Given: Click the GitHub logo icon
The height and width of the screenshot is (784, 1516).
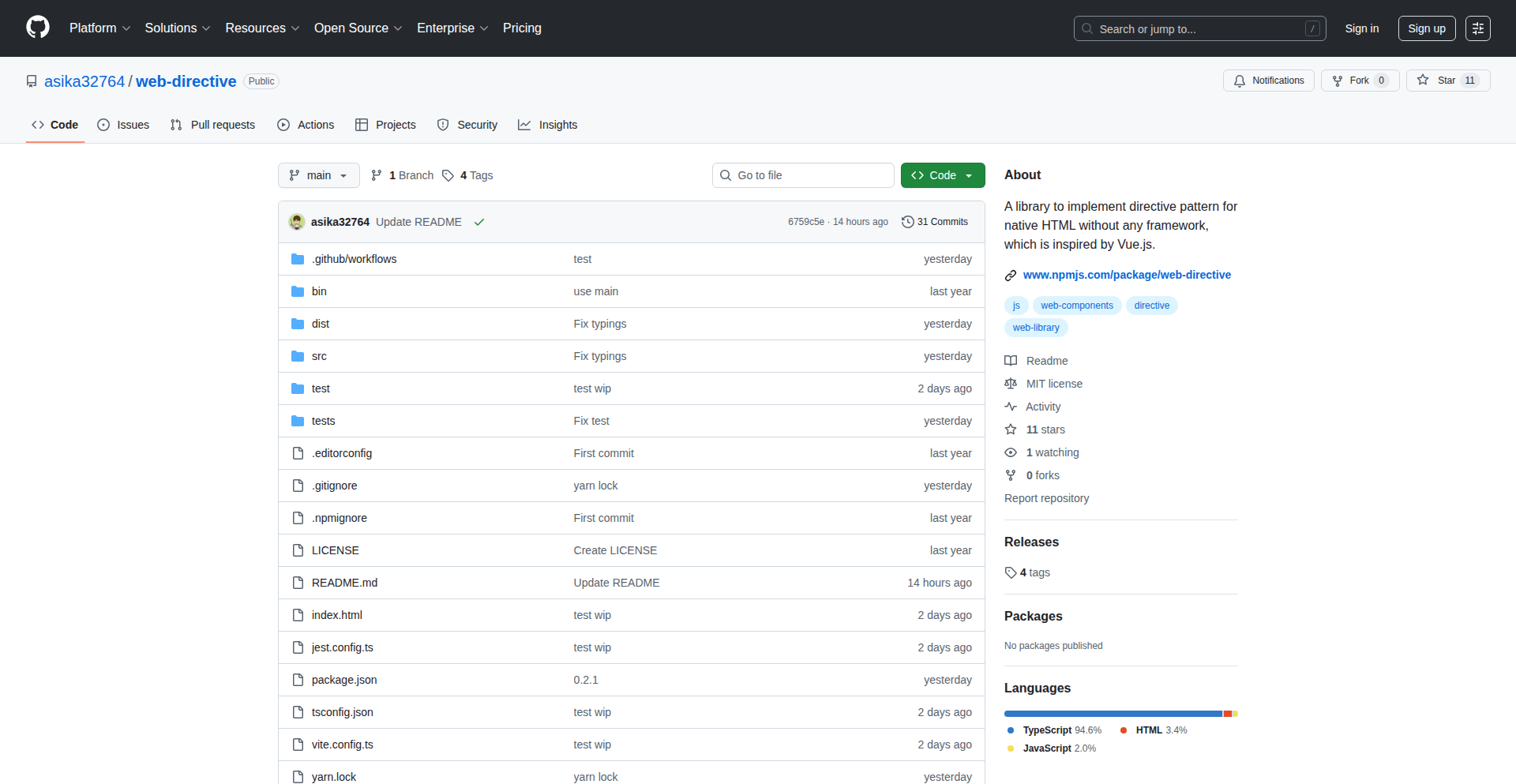Looking at the screenshot, I should 38,28.
